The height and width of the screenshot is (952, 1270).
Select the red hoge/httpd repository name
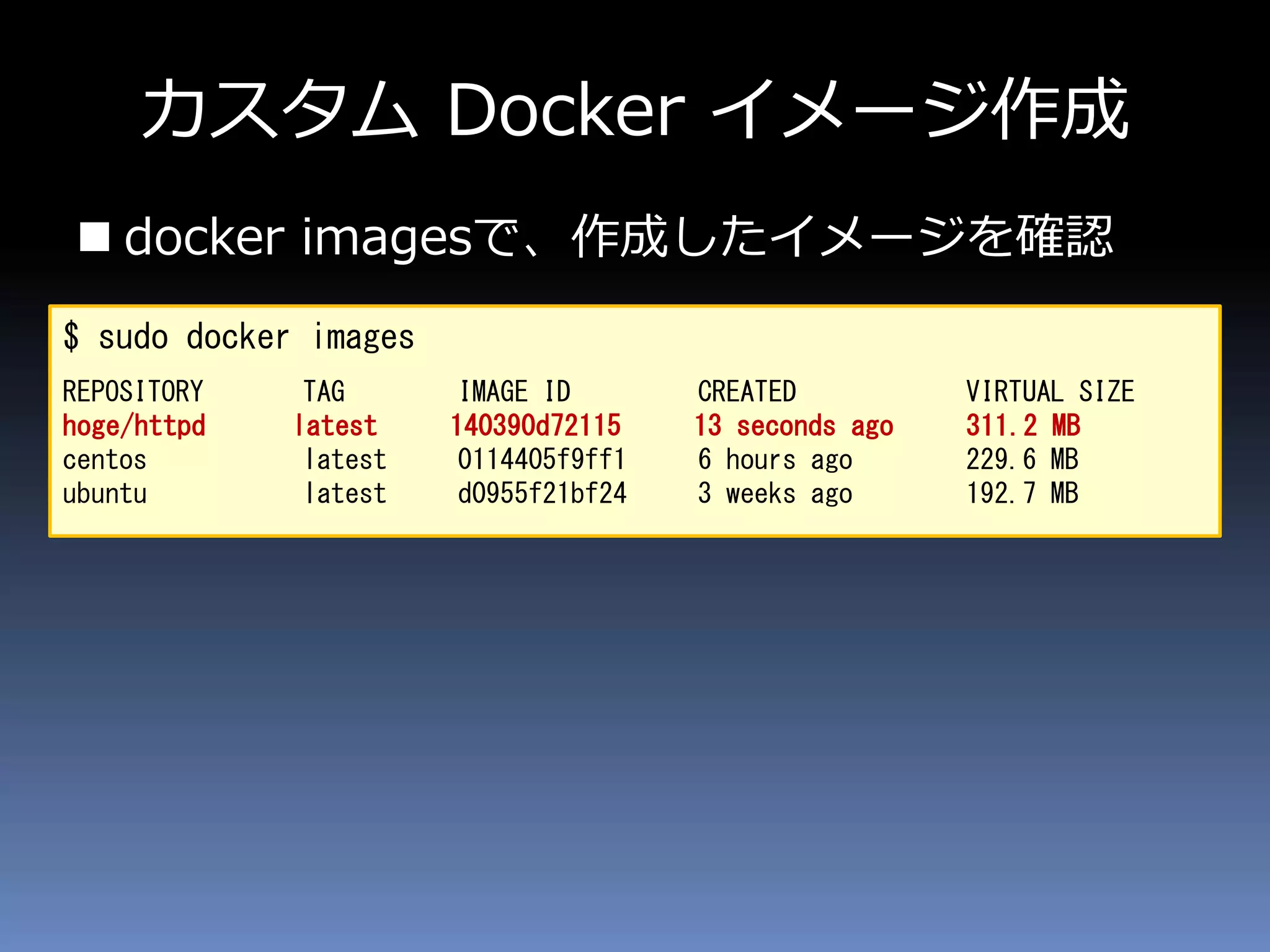[x=134, y=426]
